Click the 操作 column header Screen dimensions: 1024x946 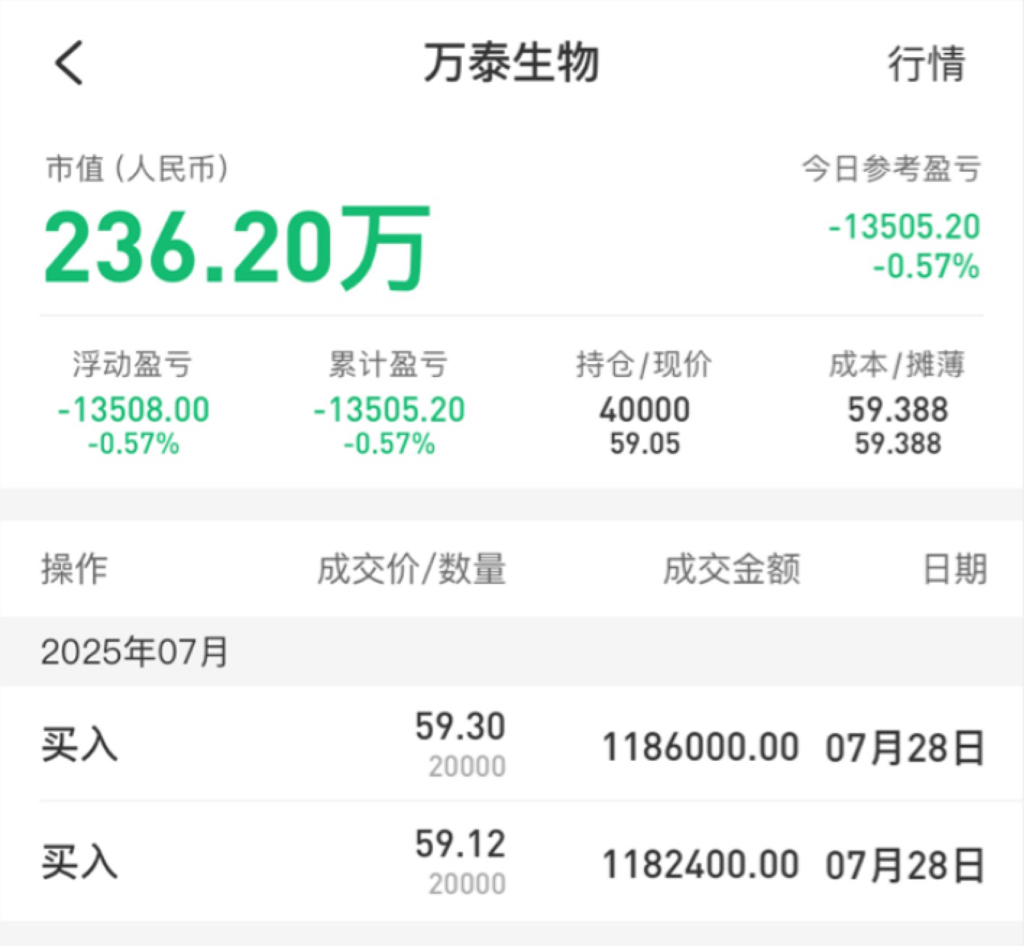pyautogui.click(x=74, y=568)
